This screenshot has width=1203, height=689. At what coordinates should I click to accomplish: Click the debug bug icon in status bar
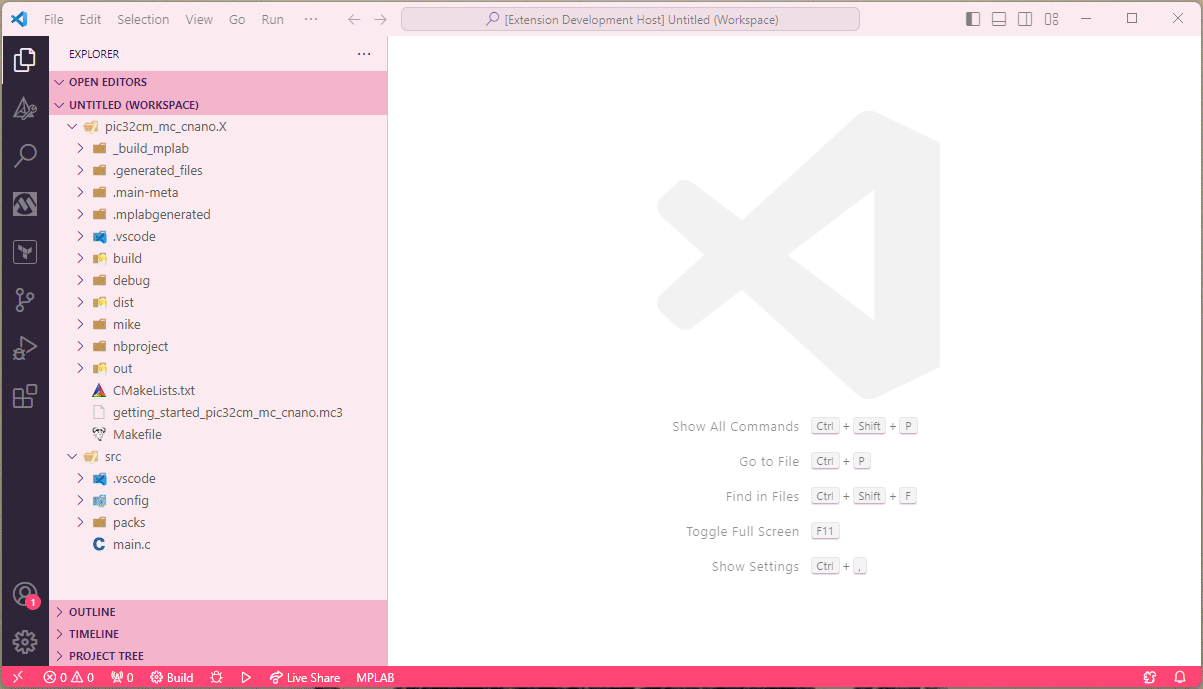click(x=217, y=677)
